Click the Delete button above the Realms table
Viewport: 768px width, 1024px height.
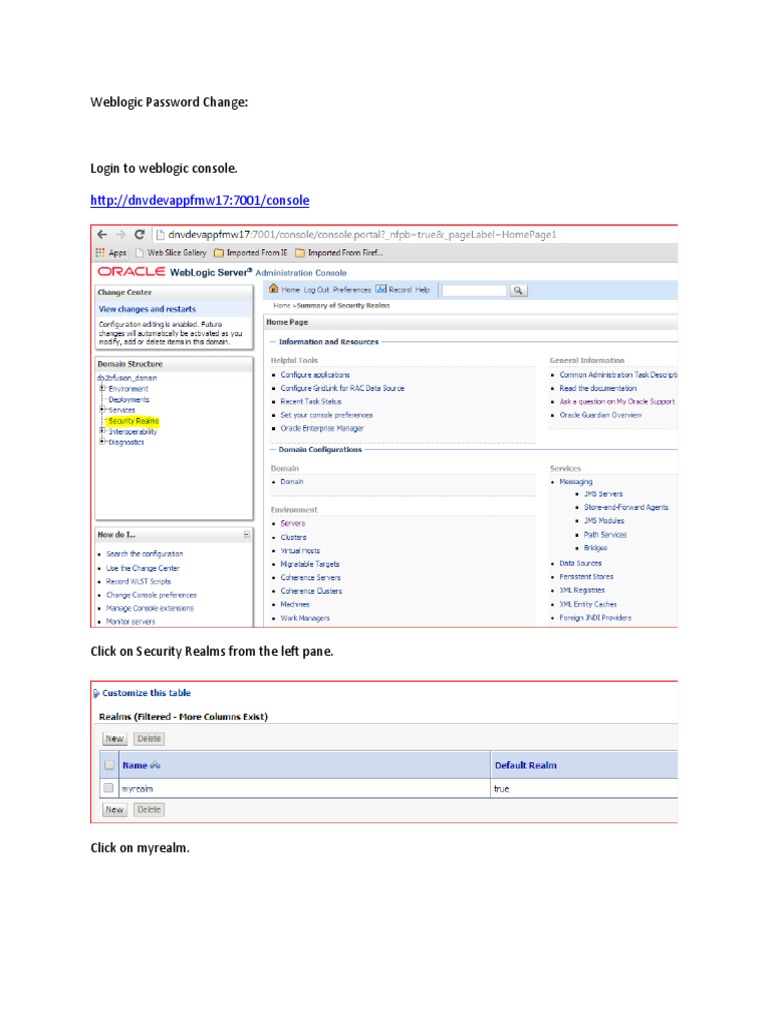click(x=149, y=739)
